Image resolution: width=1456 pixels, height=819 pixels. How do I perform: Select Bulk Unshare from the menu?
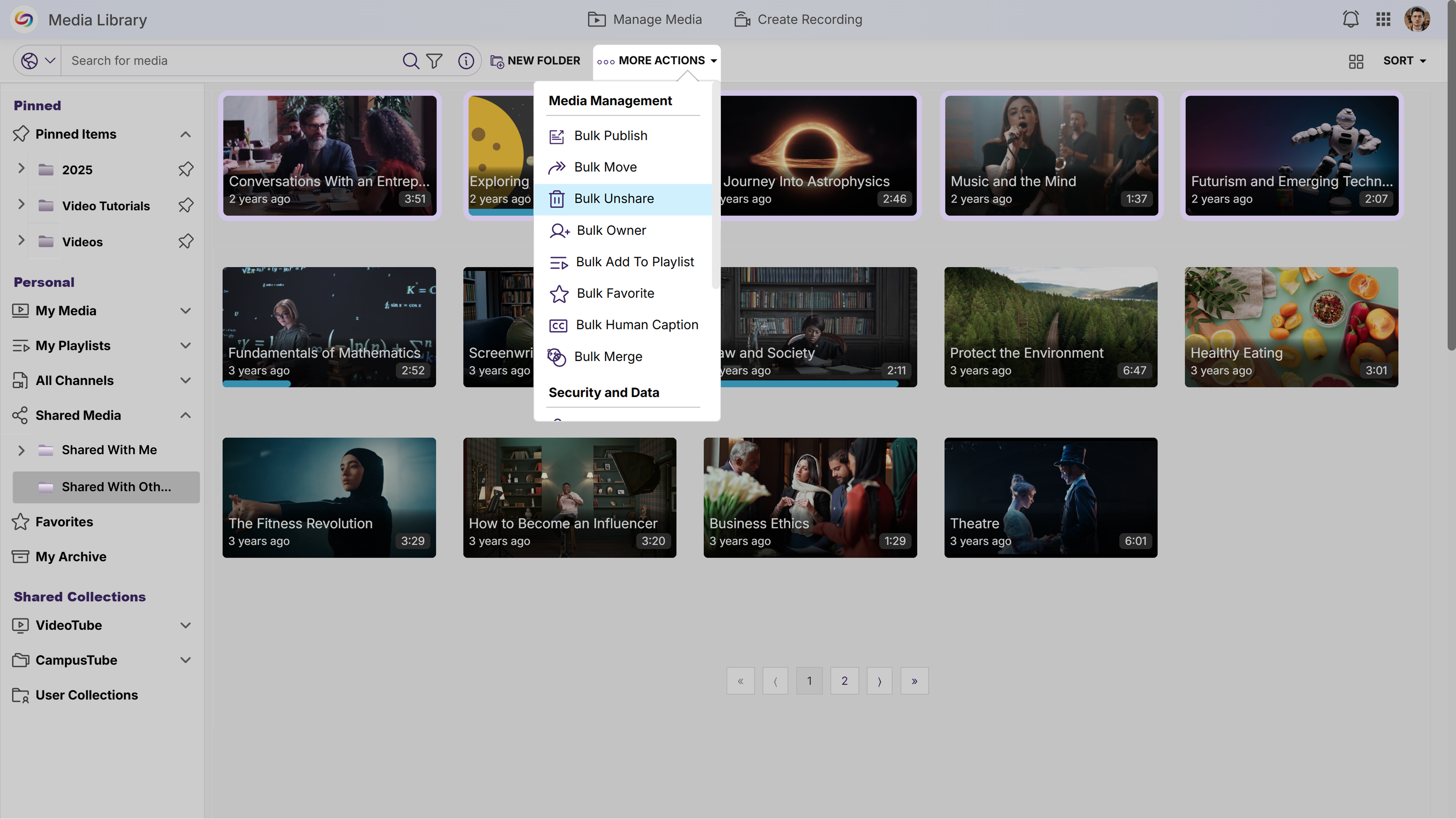tap(614, 199)
